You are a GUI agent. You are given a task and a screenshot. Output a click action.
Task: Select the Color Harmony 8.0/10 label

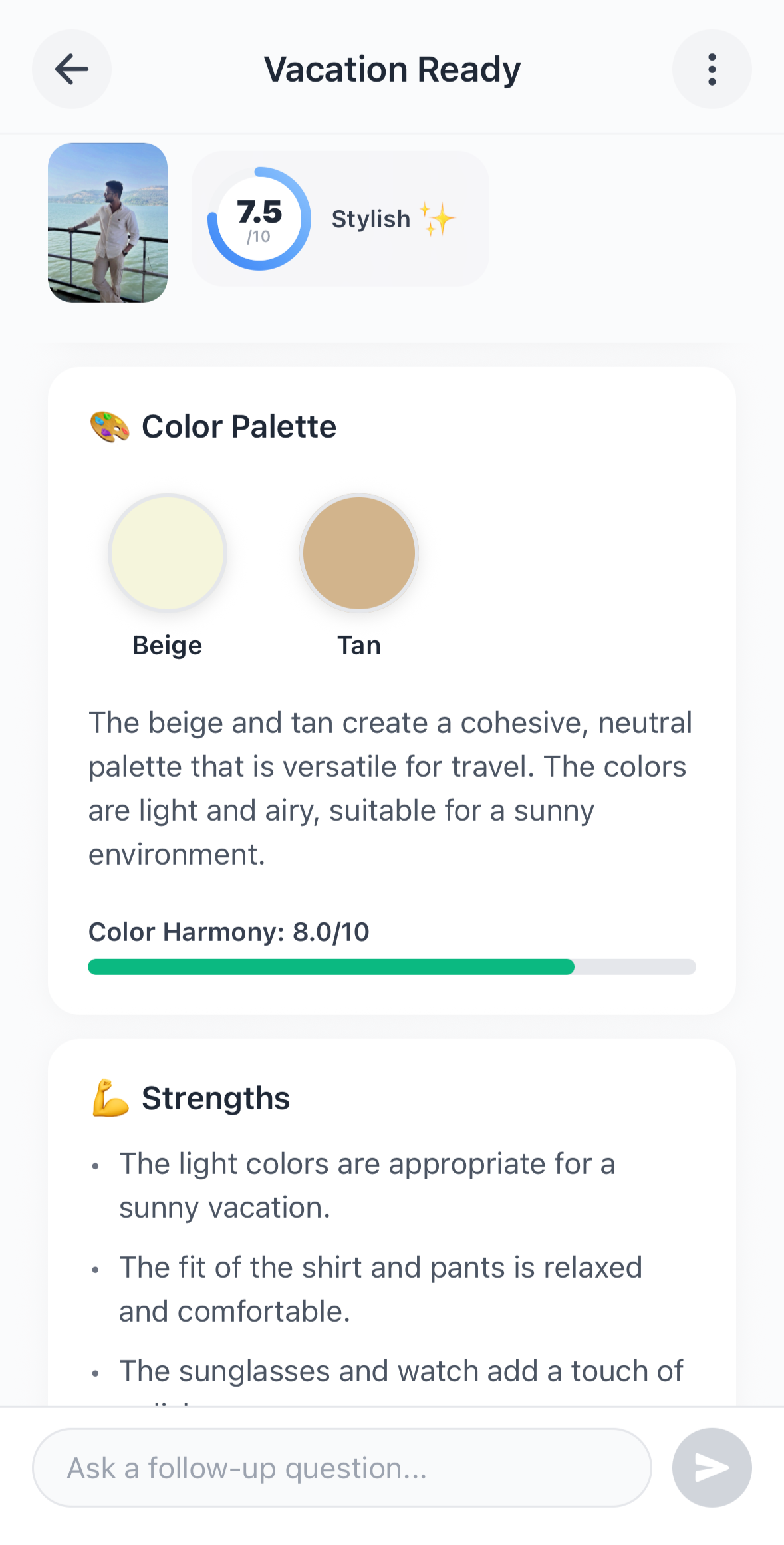click(229, 932)
